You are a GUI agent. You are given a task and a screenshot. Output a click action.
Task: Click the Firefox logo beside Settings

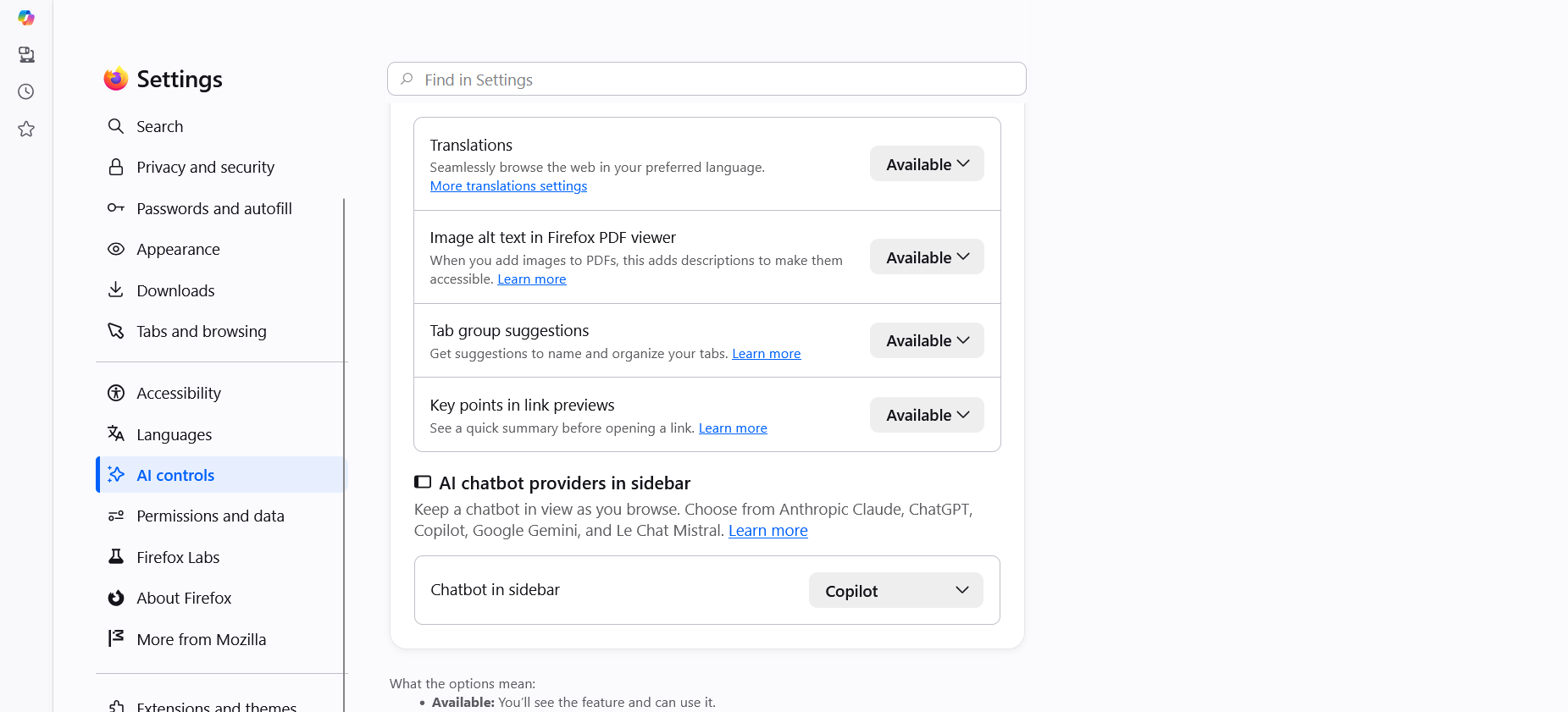(116, 79)
